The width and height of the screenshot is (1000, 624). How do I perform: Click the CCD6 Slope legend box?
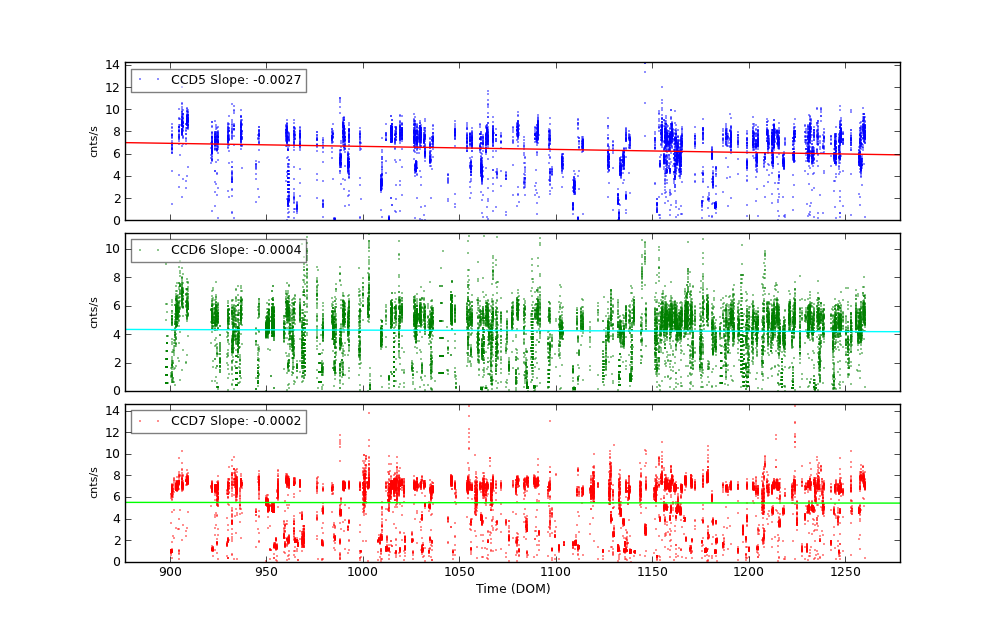pos(218,250)
